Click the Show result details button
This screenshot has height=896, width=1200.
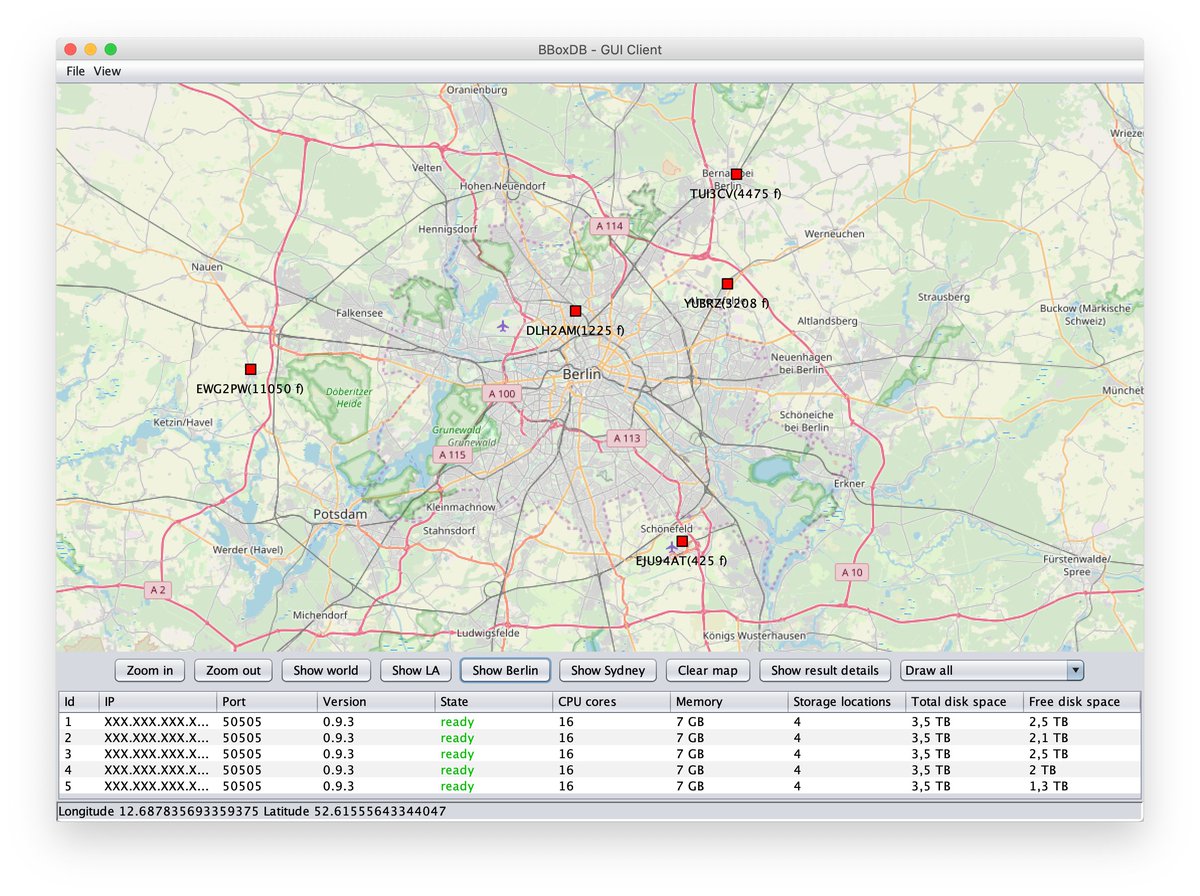click(x=825, y=670)
